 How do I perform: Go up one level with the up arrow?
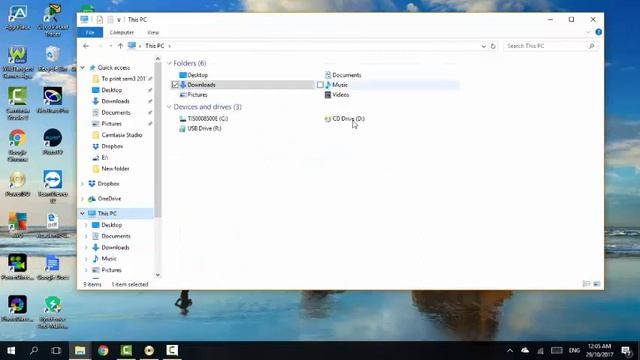pyautogui.click(x=120, y=46)
